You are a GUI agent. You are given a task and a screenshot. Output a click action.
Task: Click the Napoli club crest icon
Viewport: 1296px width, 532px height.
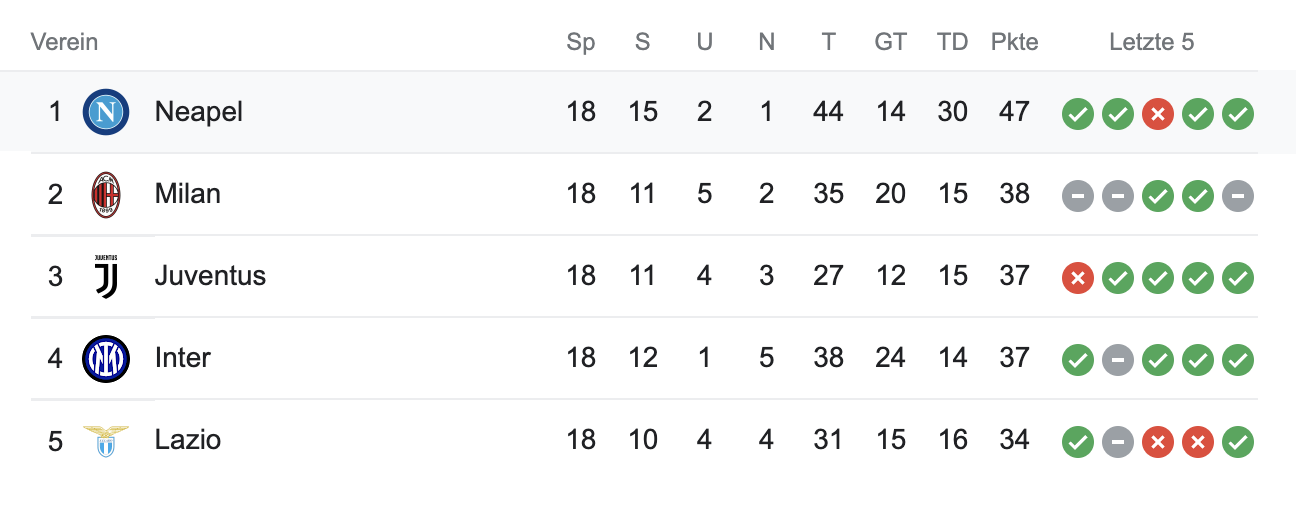click(105, 112)
